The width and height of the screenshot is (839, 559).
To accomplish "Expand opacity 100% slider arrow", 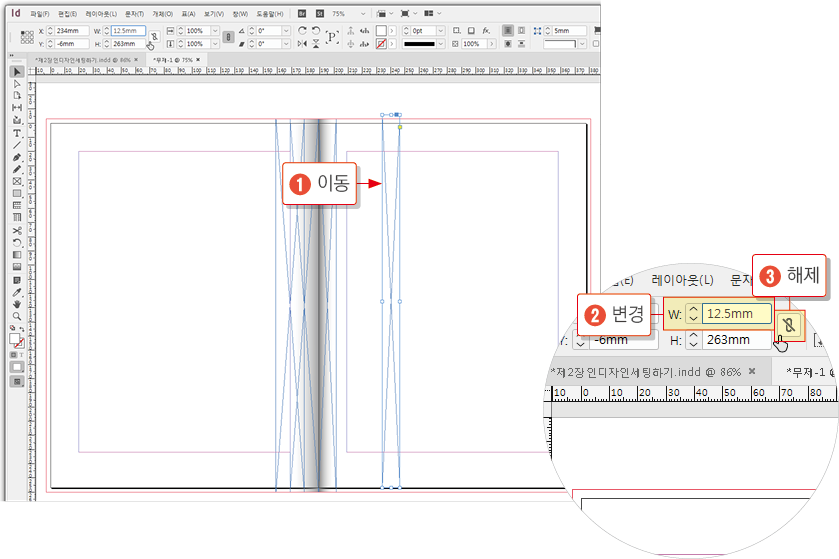I will coord(491,44).
